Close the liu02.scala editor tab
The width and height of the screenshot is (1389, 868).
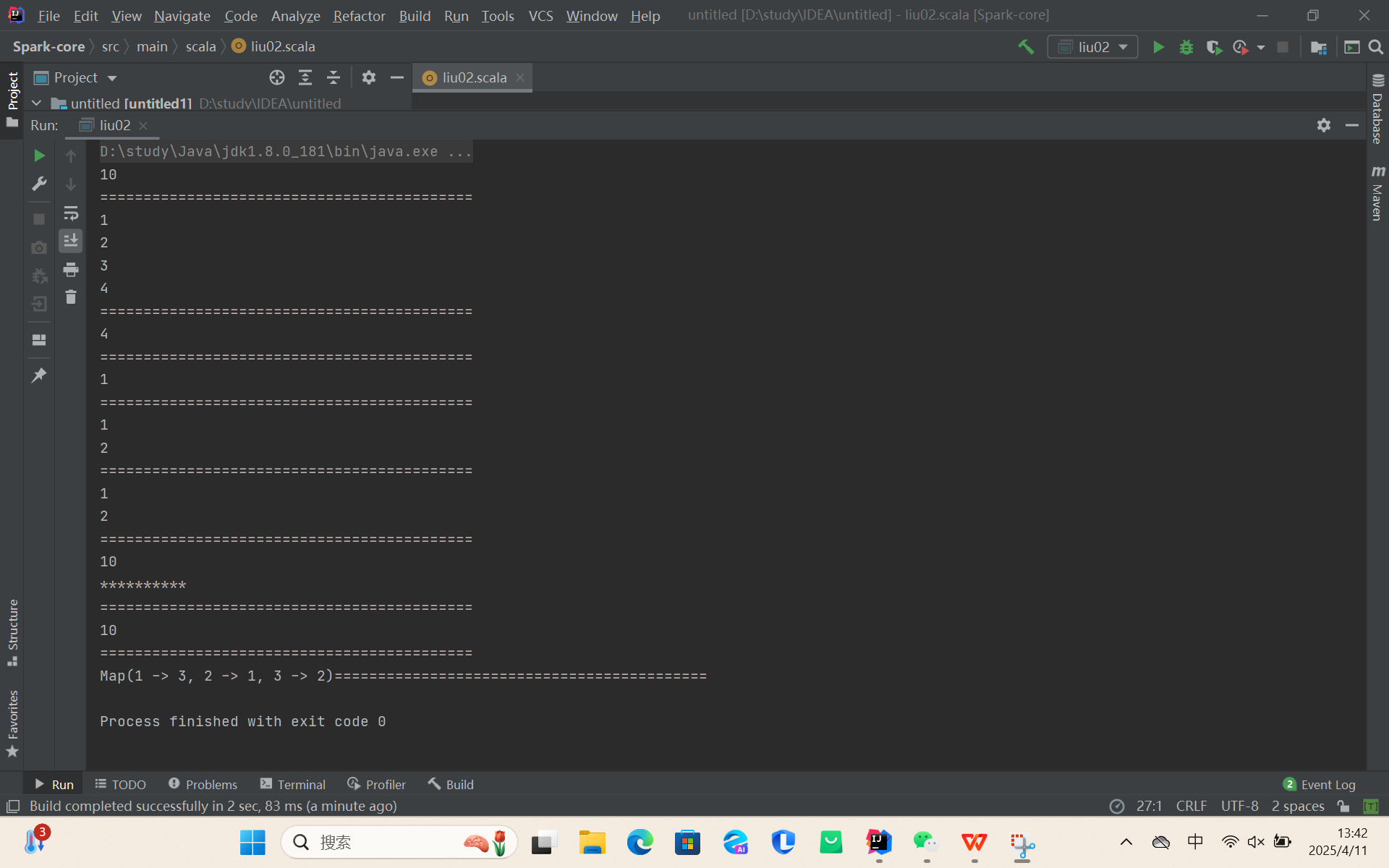(520, 77)
